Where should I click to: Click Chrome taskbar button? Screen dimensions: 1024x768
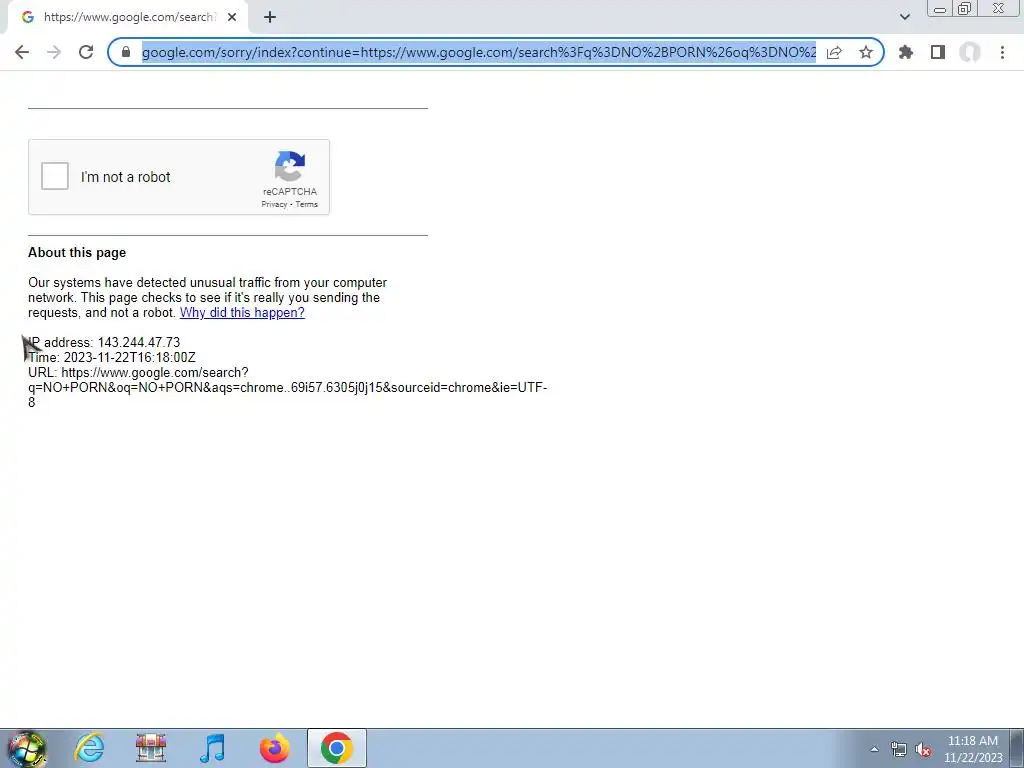(337, 748)
